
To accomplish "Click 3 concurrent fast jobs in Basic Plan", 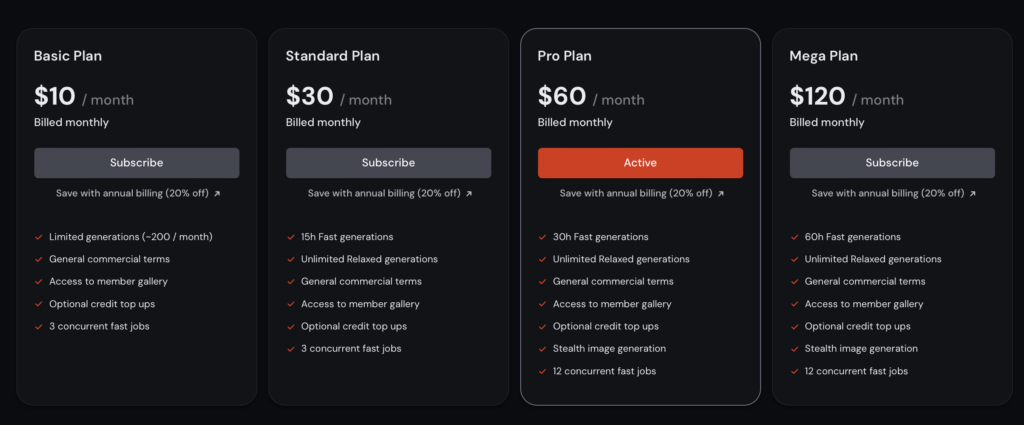I will pyautogui.click(x=99, y=326).
